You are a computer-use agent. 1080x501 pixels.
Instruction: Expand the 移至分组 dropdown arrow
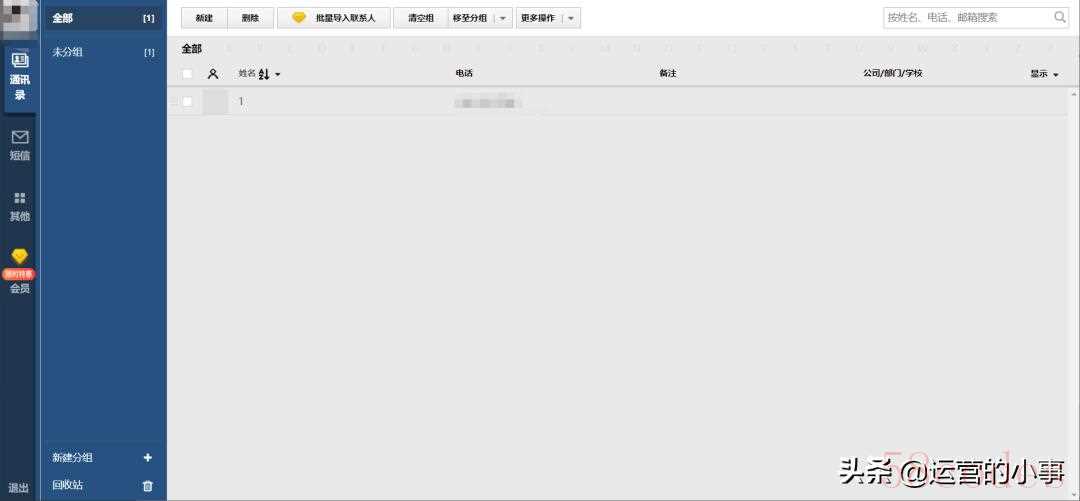503,19
